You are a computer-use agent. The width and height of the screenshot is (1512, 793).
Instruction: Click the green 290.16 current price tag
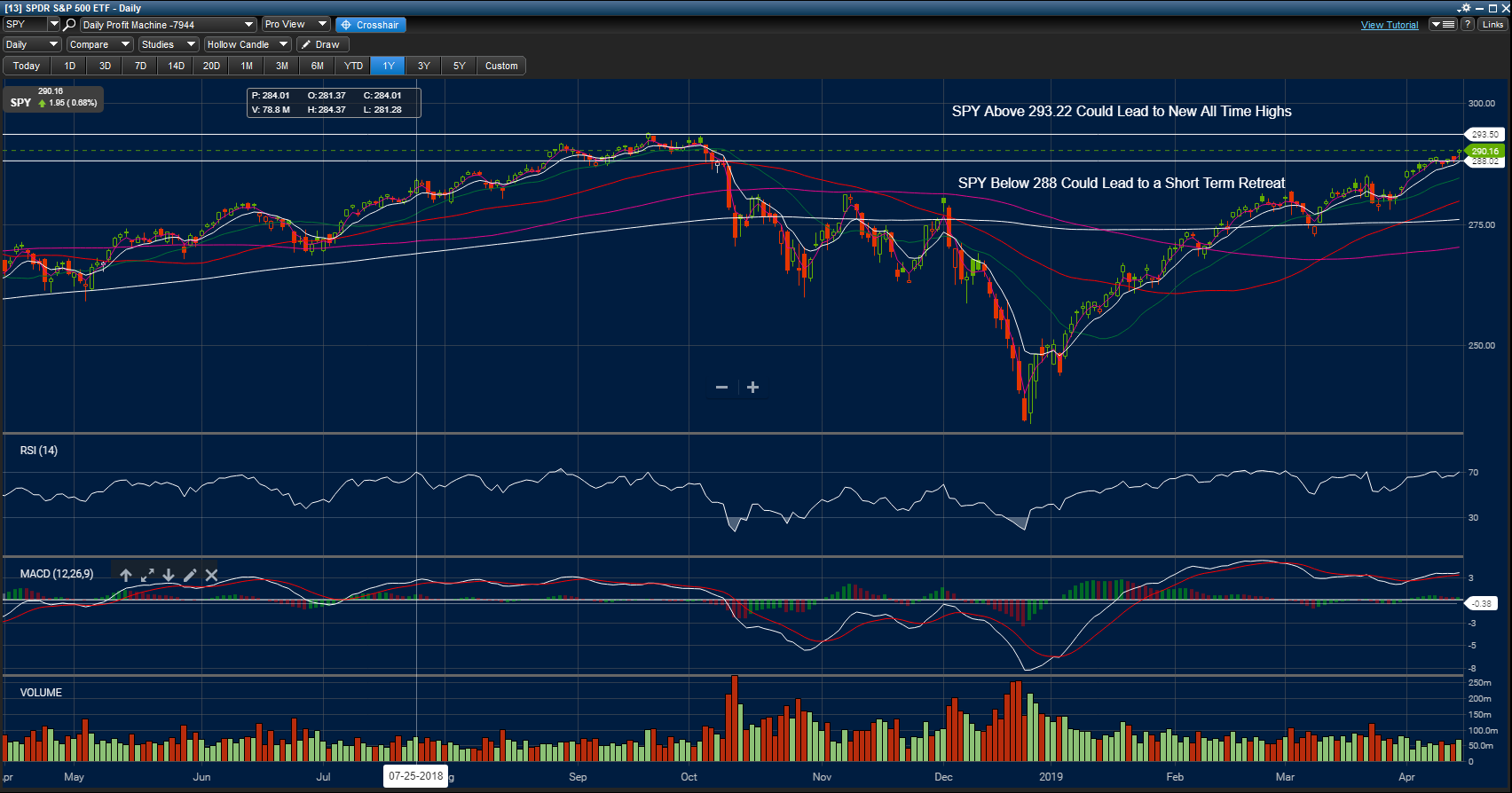tap(1485, 152)
